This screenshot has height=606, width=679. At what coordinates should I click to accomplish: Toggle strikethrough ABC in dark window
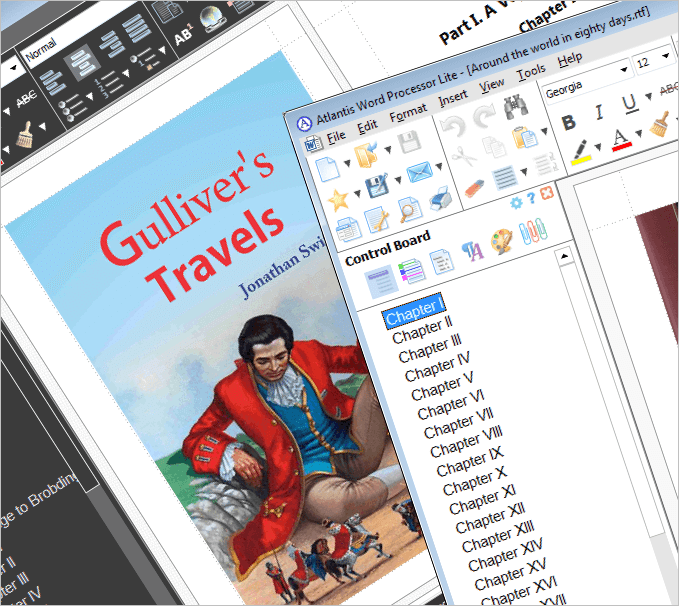point(26,99)
